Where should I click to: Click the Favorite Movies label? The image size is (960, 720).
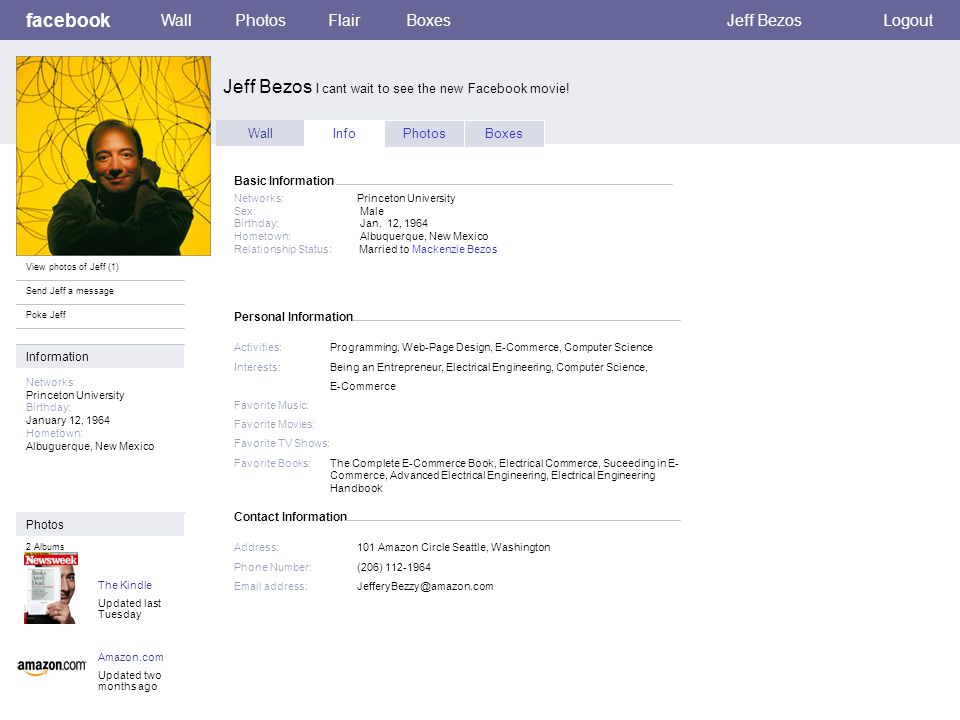click(274, 424)
